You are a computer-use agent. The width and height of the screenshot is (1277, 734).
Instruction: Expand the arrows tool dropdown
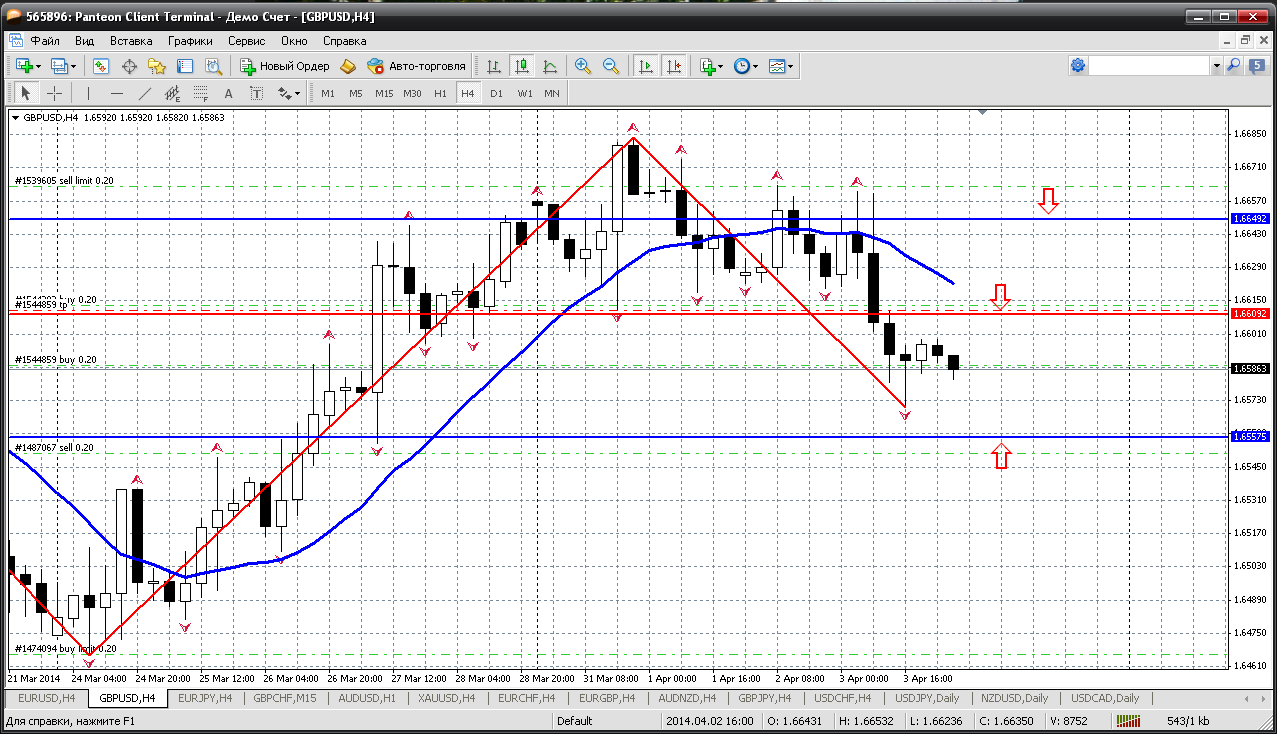click(298, 93)
